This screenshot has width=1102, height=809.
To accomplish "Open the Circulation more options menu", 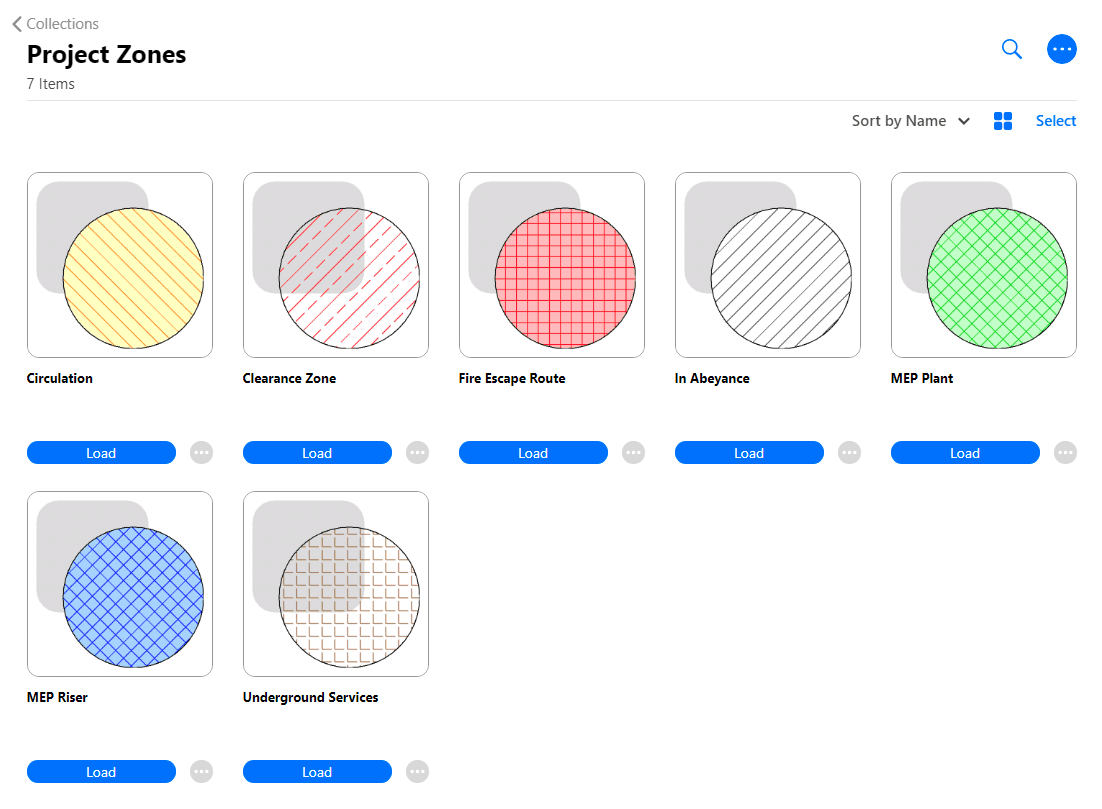I will click(201, 452).
